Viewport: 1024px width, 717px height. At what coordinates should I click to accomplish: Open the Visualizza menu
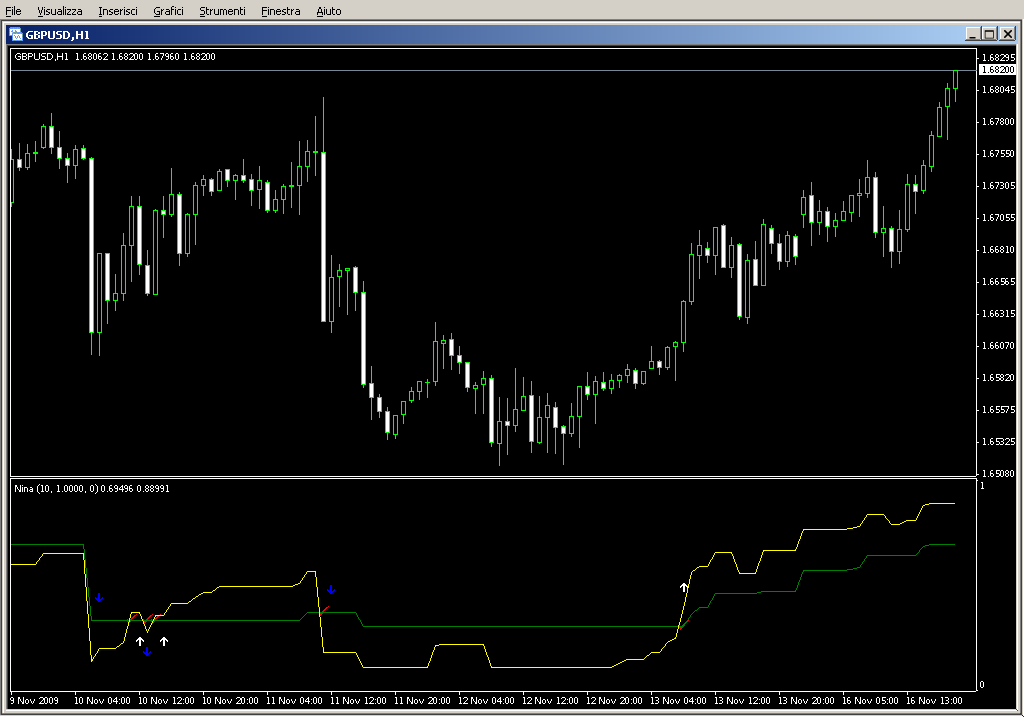point(59,11)
